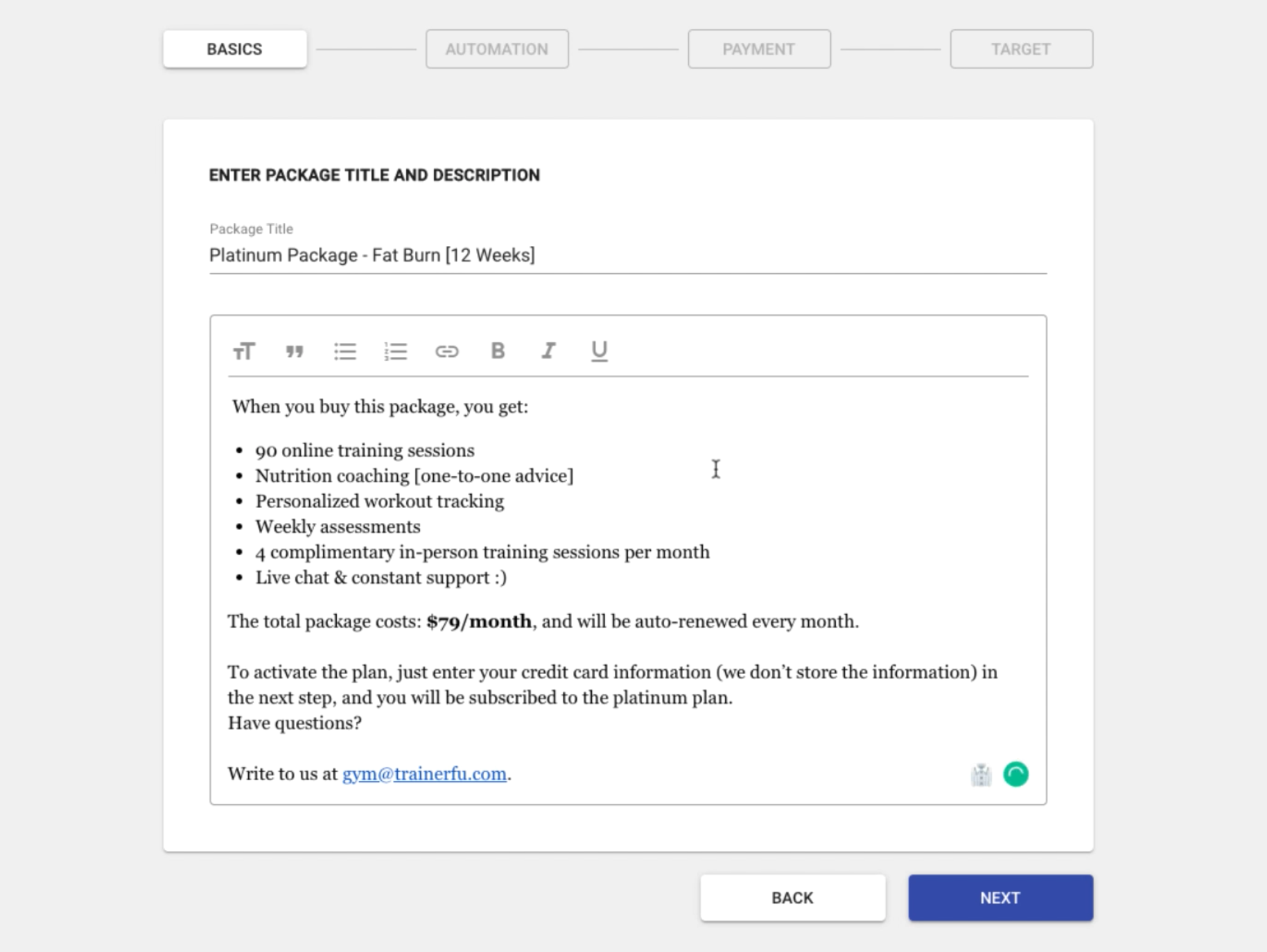1267x952 pixels.
Task: Toggle bold formatting in editor
Action: [x=498, y=351]
